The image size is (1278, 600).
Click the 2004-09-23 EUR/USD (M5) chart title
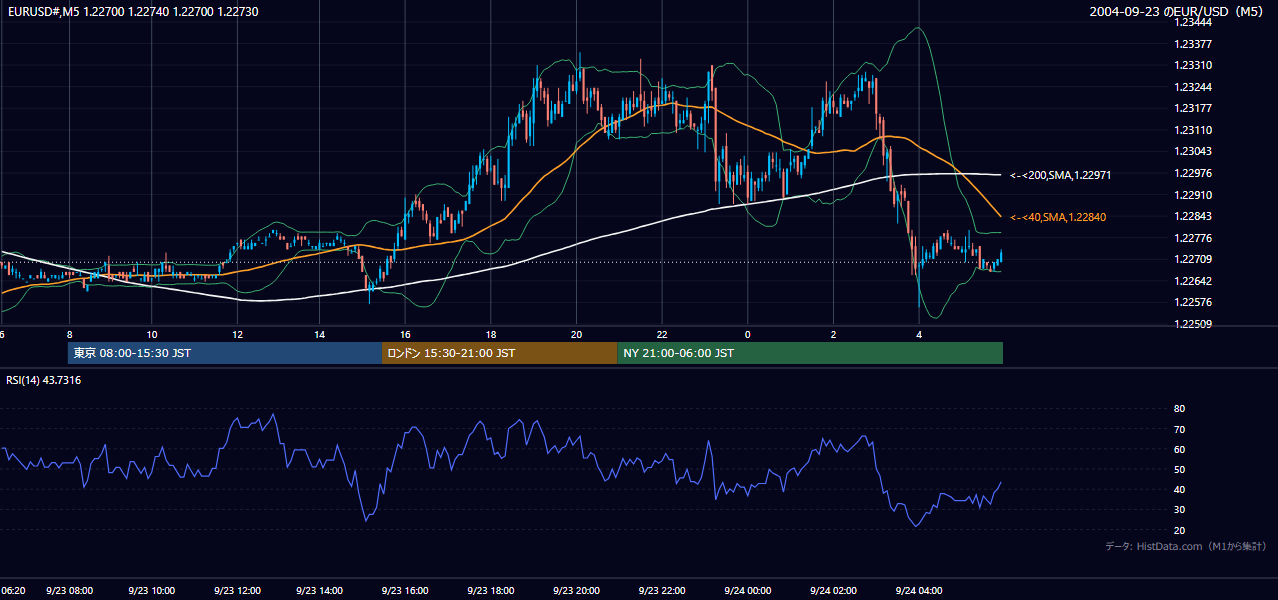point(1177,12)
